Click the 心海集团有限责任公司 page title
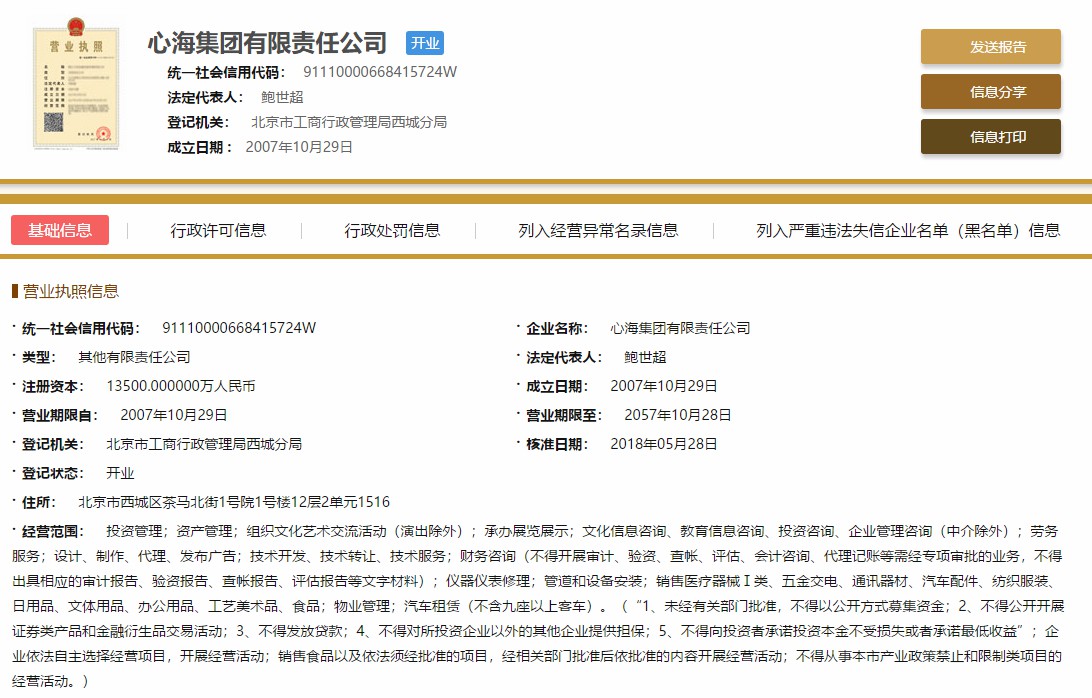Image resolution: width=1092 pixels, height=698 pixels. click(267, 43)
